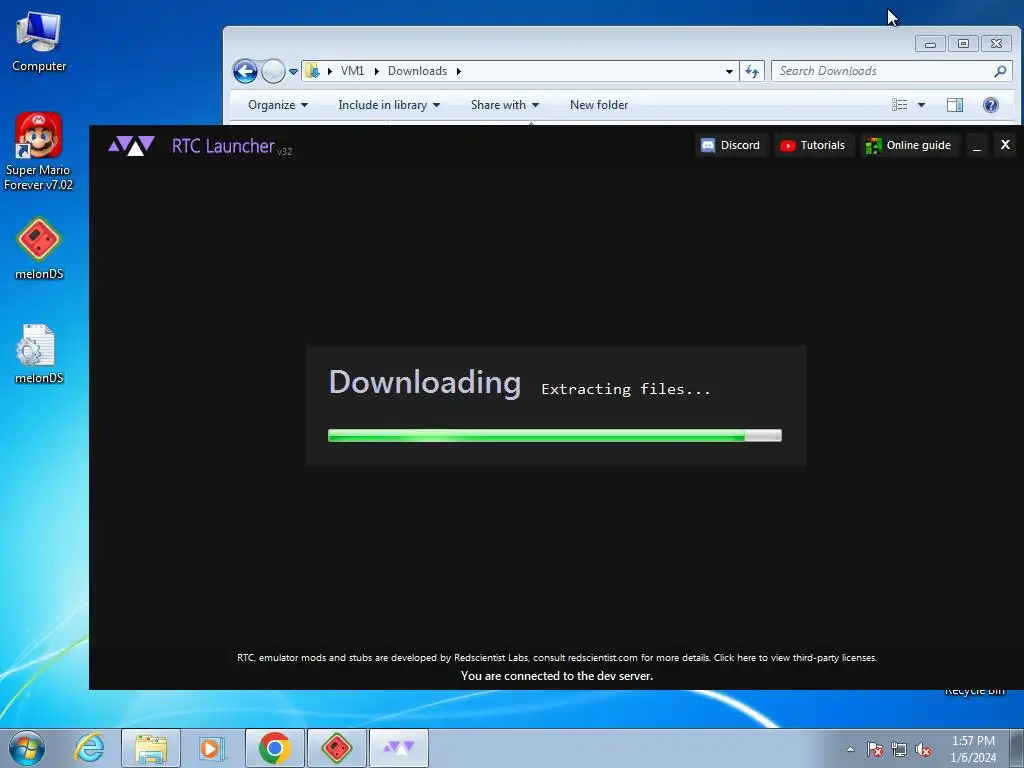Expand the arrow after Downloads in breadcrumb

tap(458, 71)
